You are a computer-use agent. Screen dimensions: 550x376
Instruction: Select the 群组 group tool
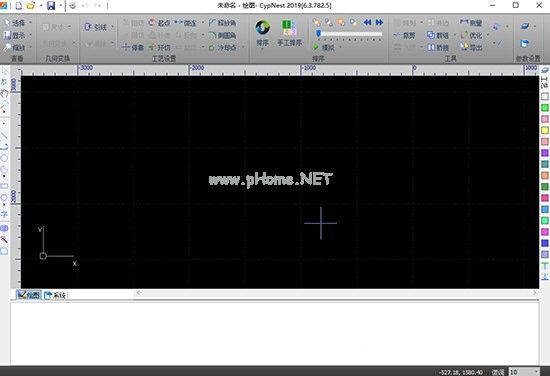tap(438, 35)
